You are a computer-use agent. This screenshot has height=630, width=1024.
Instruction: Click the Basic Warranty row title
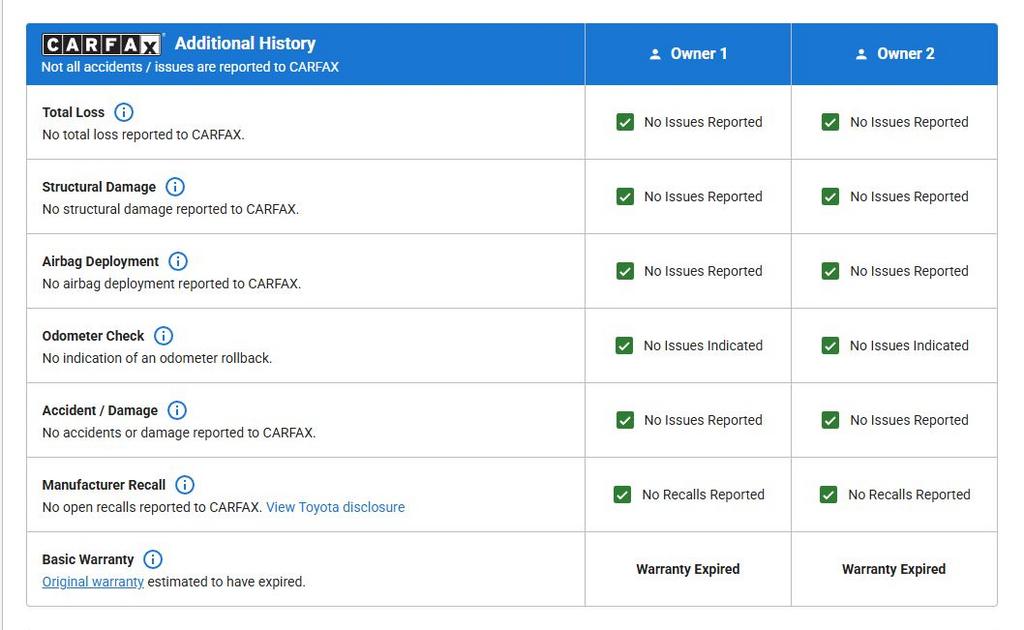pyautogui.click(x=88, y=559)
